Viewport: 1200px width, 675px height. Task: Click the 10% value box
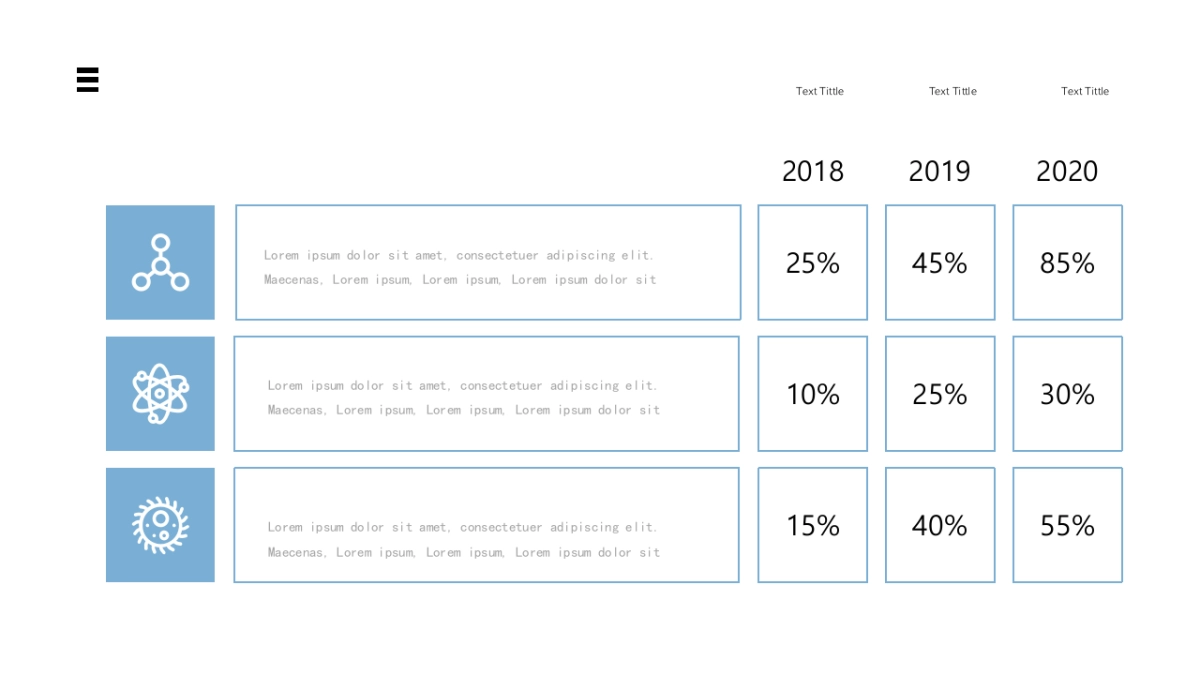812,394
